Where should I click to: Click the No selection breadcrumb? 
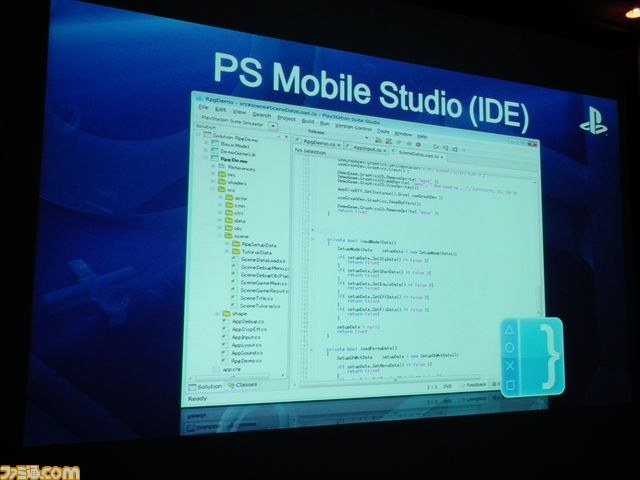coord(310,151)
